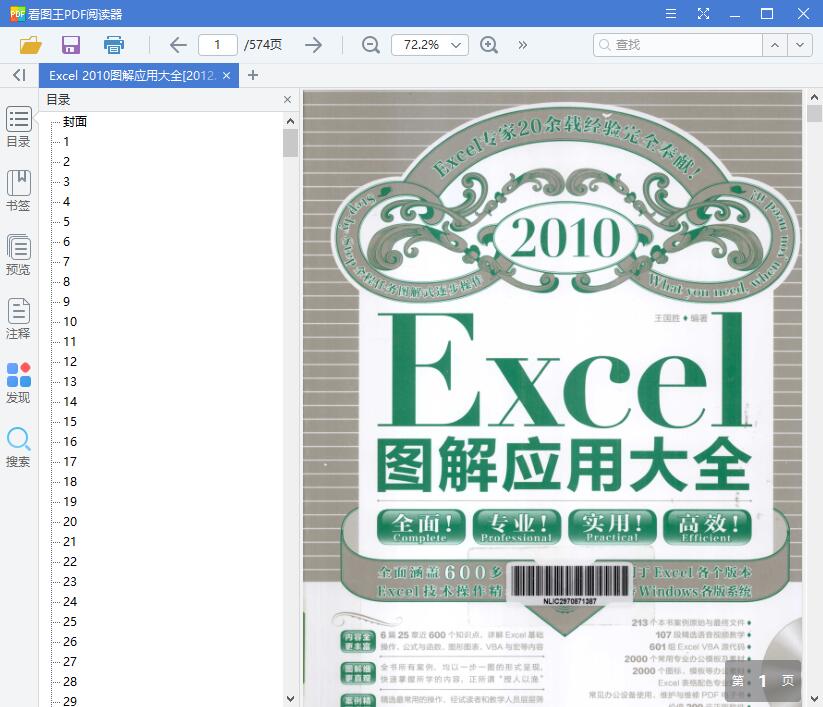The height and width of the screenshot is (707, 823).
Task: Click the 目录 panel header title
Action: [58, 100]
